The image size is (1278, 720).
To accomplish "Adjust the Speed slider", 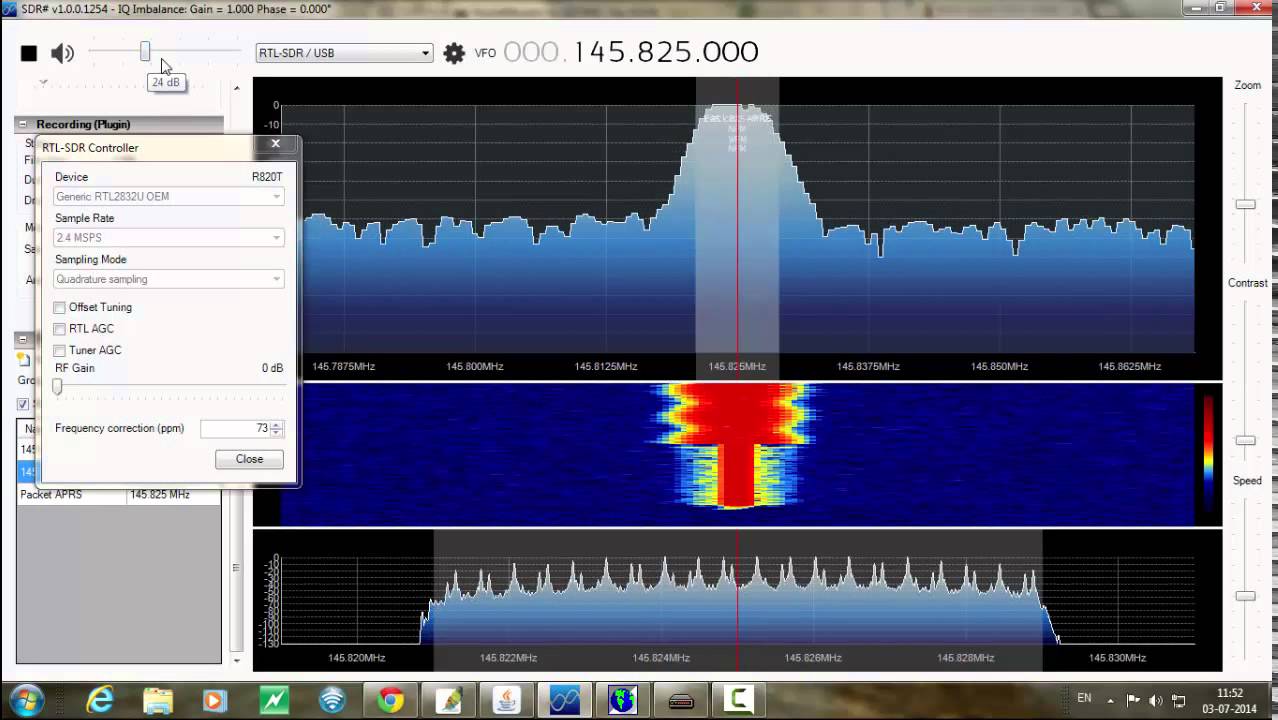I will (x=1245, y=596).
